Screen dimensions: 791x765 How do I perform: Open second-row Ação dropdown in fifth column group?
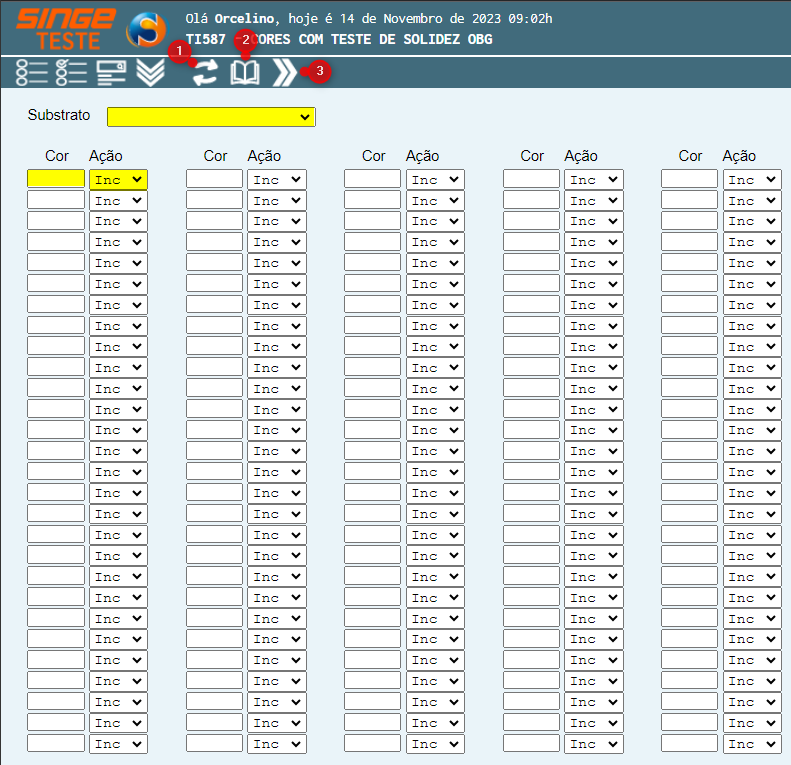coord(752,201)
